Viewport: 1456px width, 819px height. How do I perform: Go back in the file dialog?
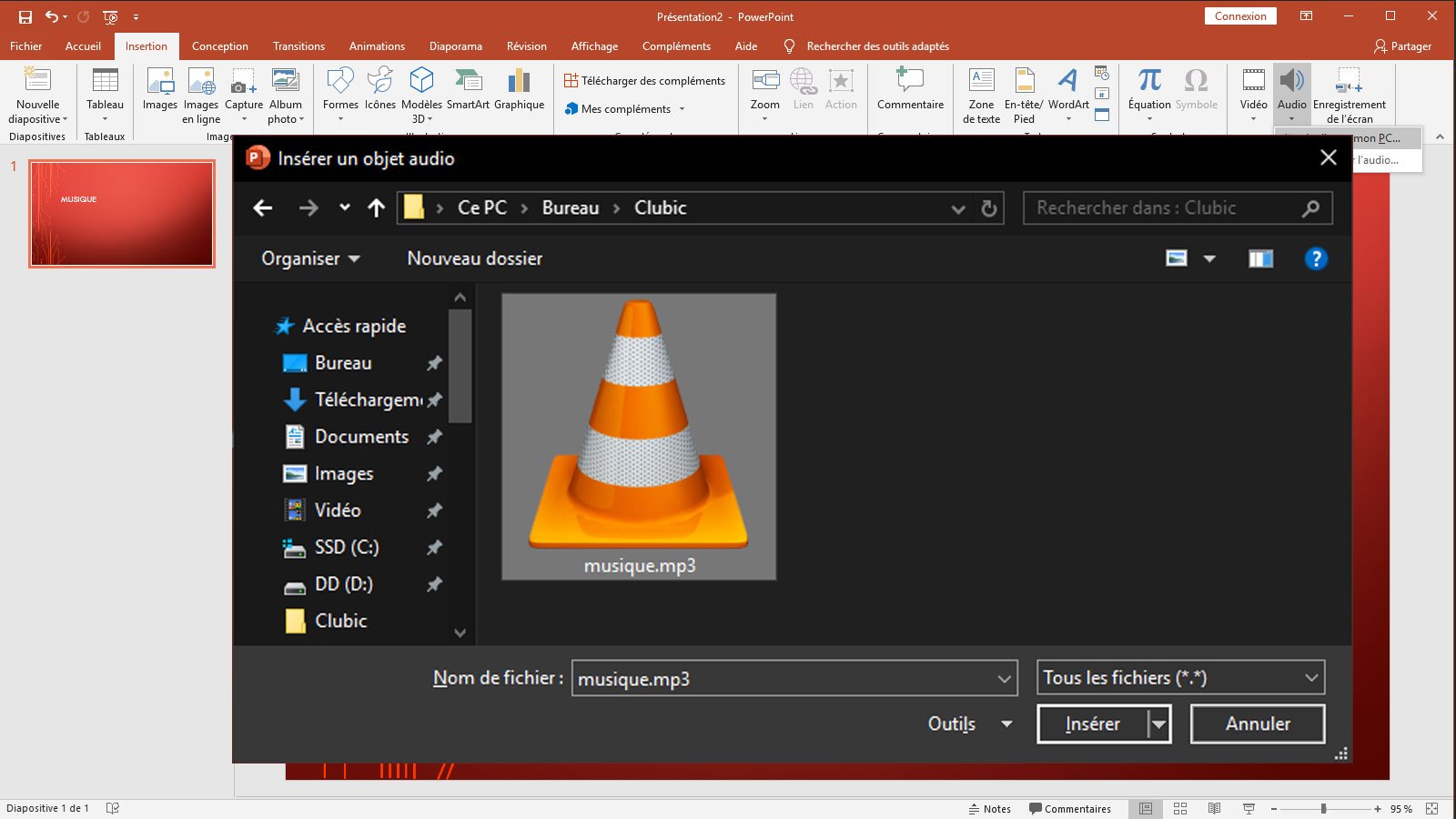[x=263, y=208]
